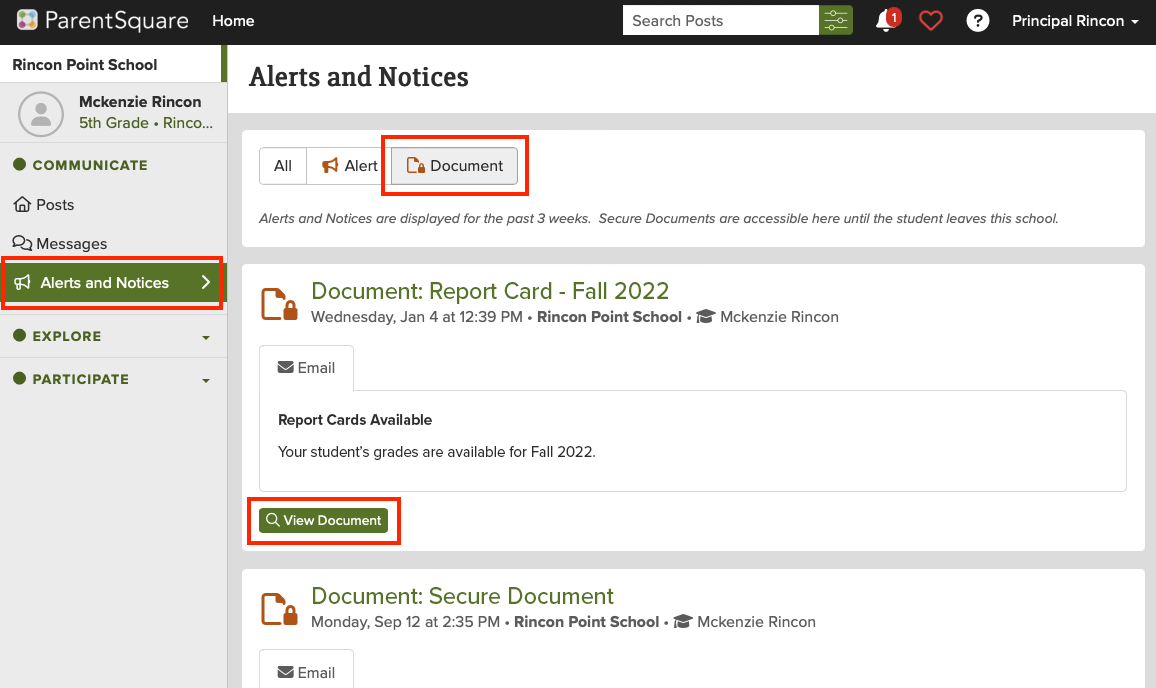Open the Principal Rincon account dropdown
This screenshot has width=1156, height=688.
click(x=1075, y=21)
